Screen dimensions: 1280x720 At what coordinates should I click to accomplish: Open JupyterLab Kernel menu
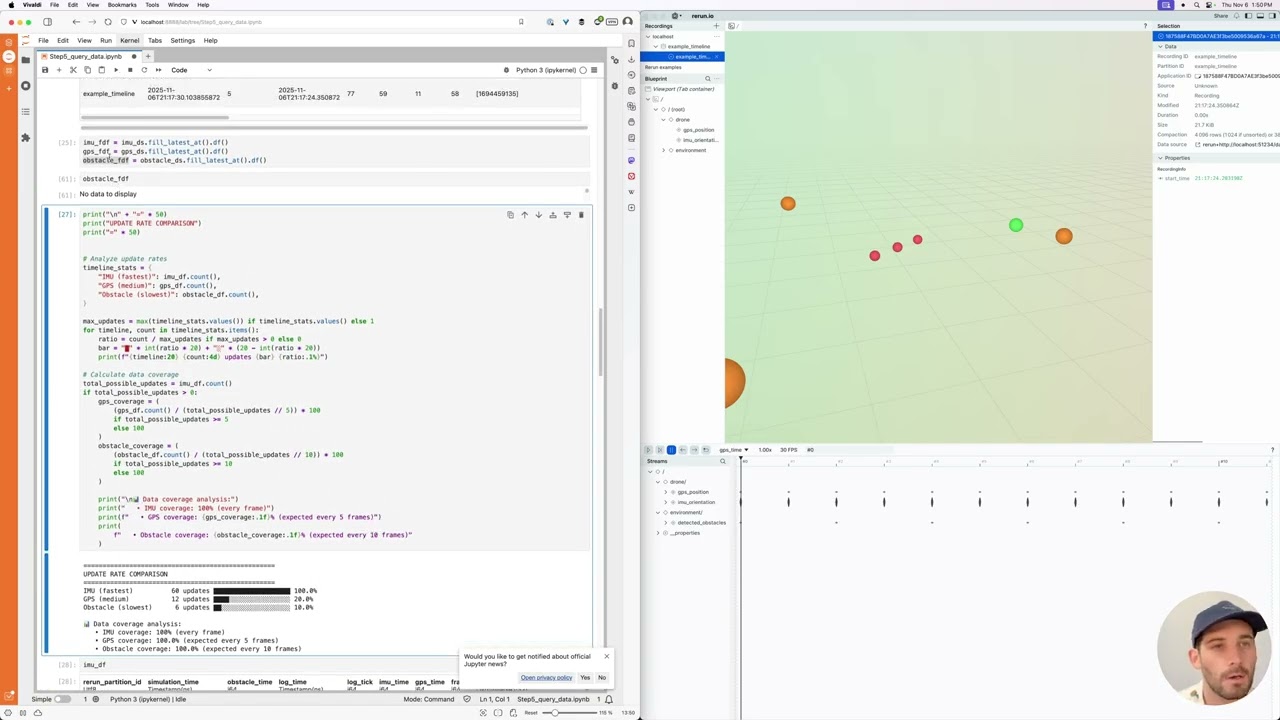(x=129, y=40)
